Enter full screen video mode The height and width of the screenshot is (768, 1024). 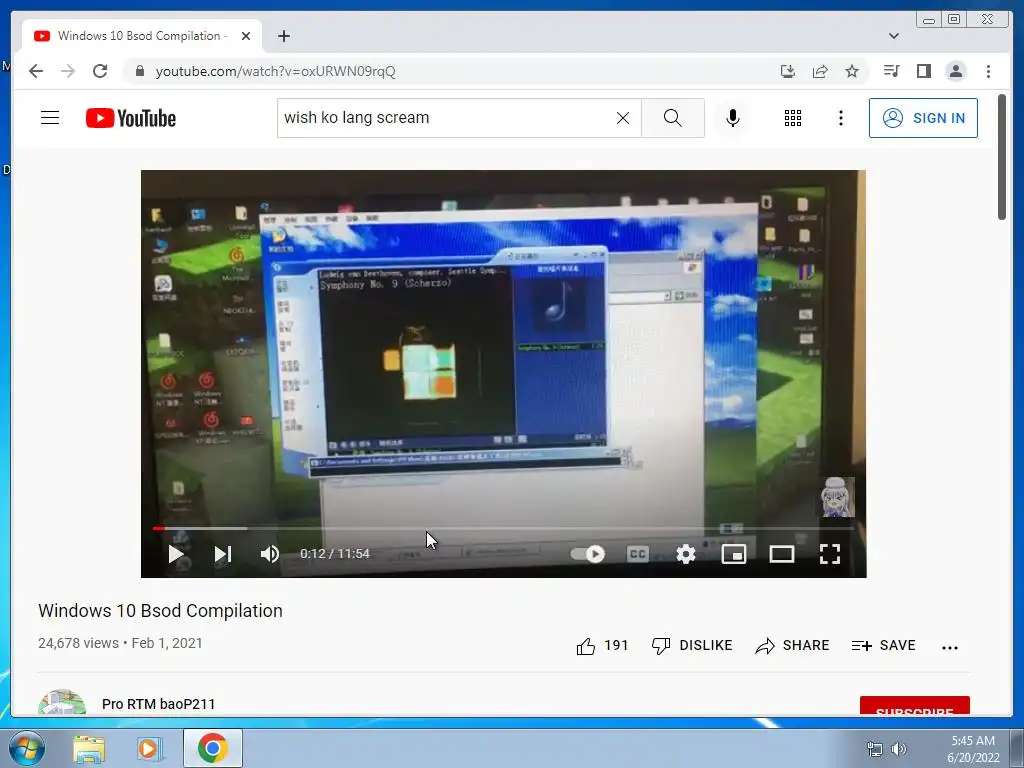point(829,554)
